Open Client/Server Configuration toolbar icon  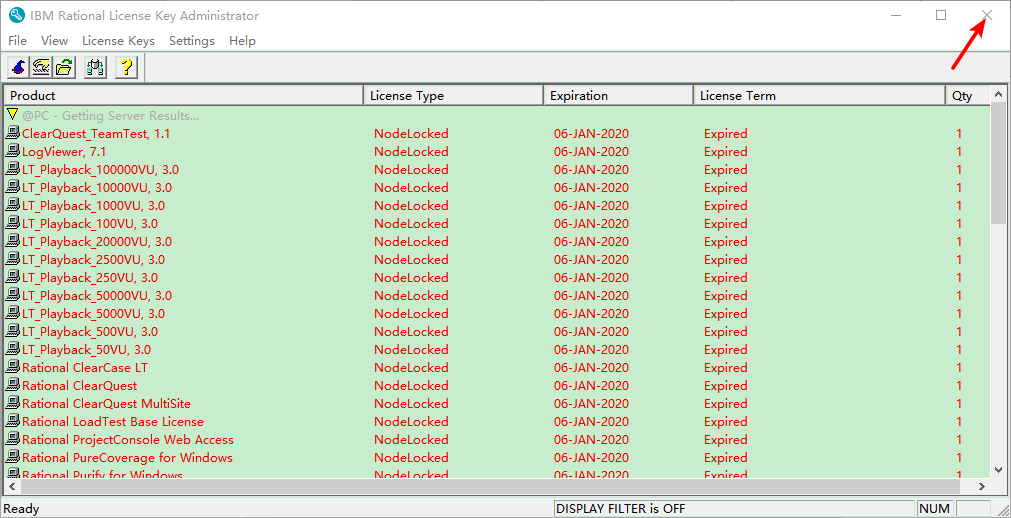click(95, 67)
